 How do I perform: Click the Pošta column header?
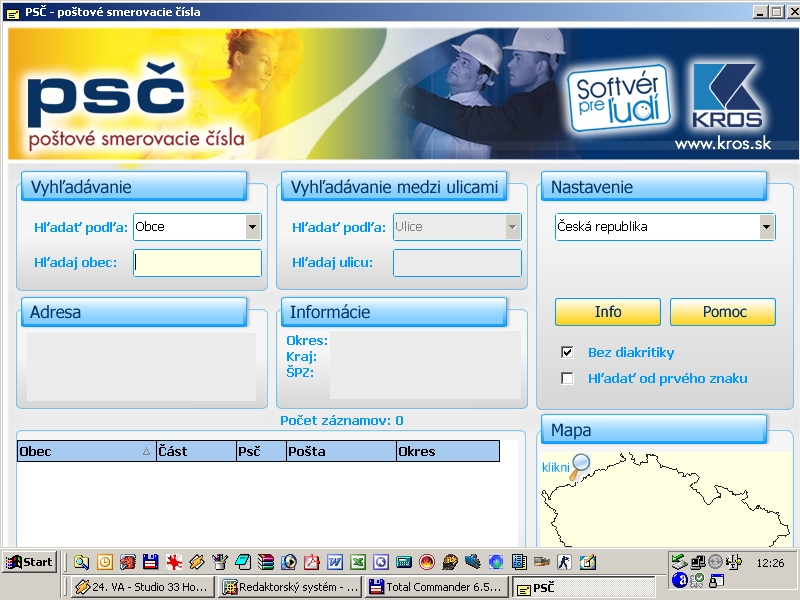tap(342, 452)
